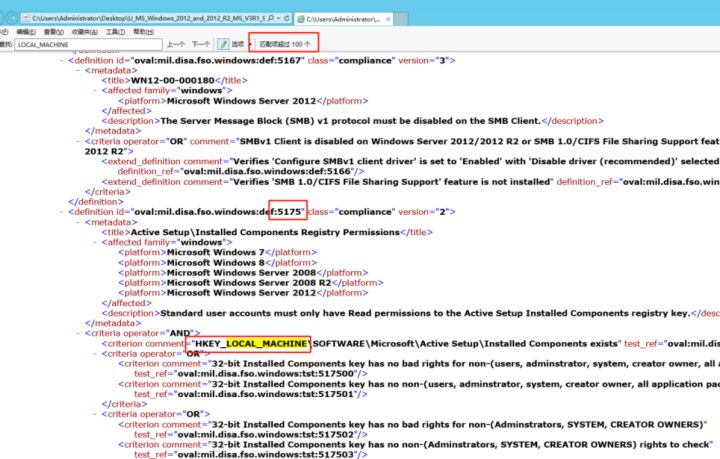
Task: Click test_ref value tst:517502
Action: 266,435
